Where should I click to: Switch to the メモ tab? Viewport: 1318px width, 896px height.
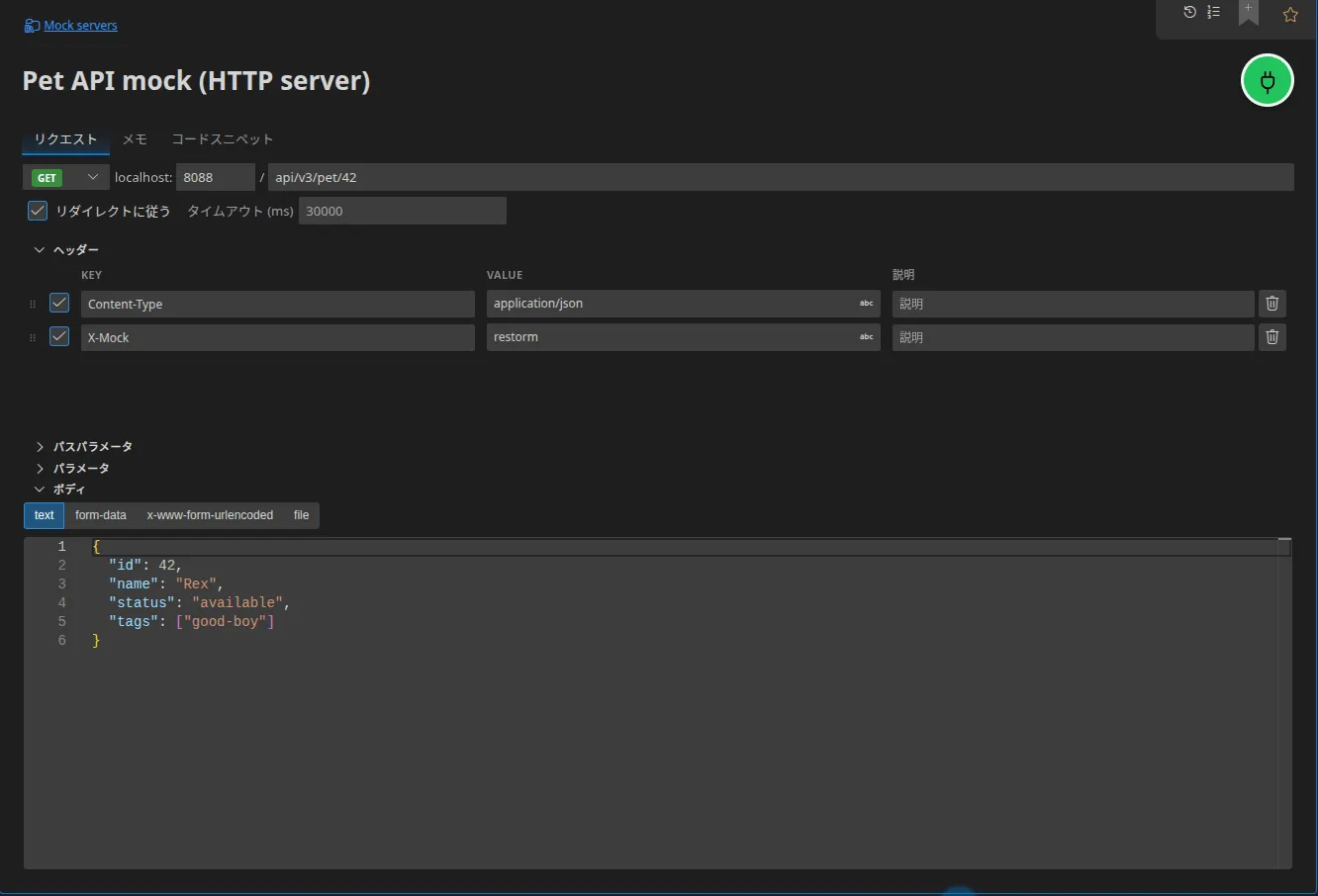click(x=135, y=139)
